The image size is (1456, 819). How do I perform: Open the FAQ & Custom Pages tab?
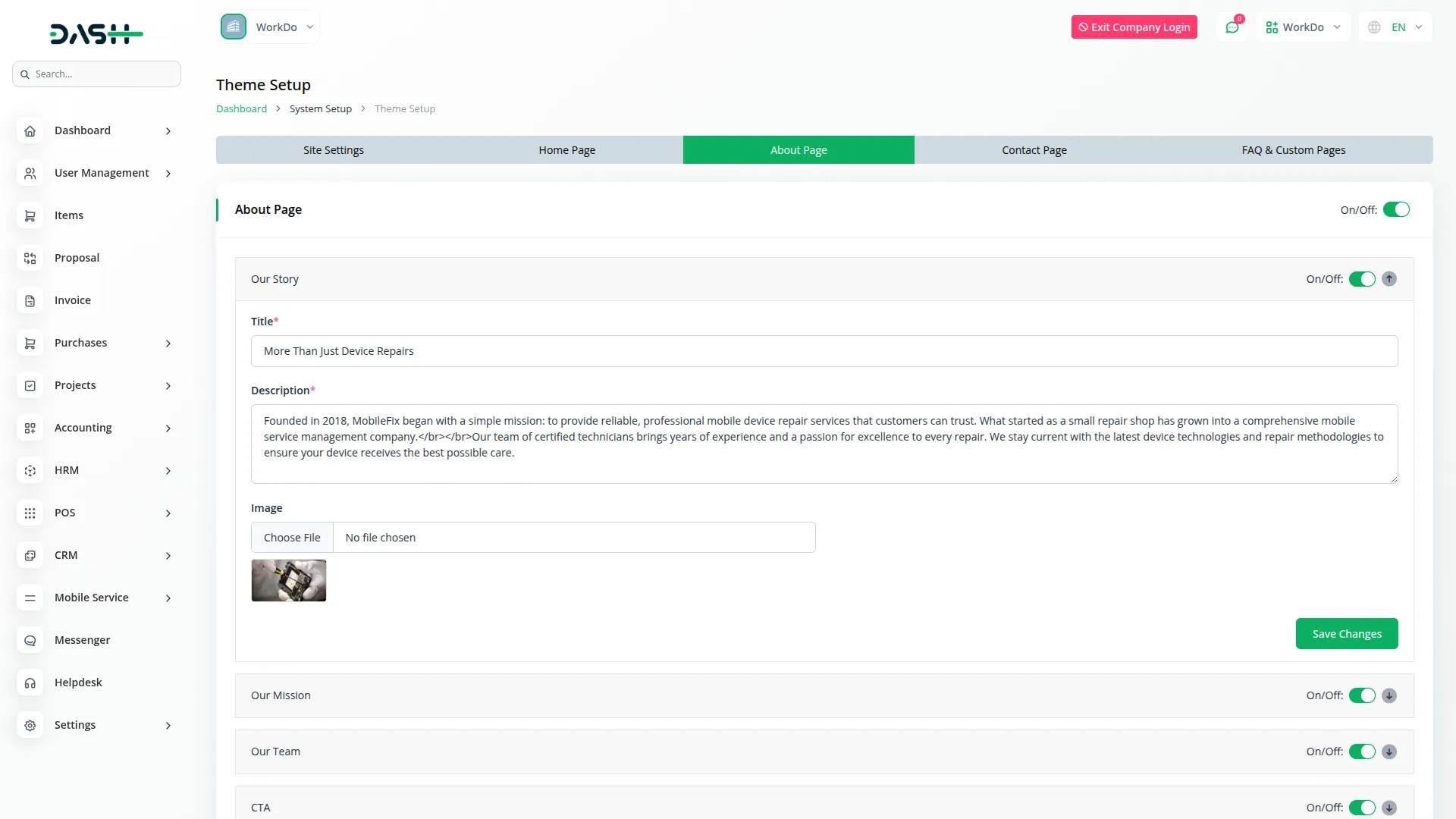point(1293,149)
